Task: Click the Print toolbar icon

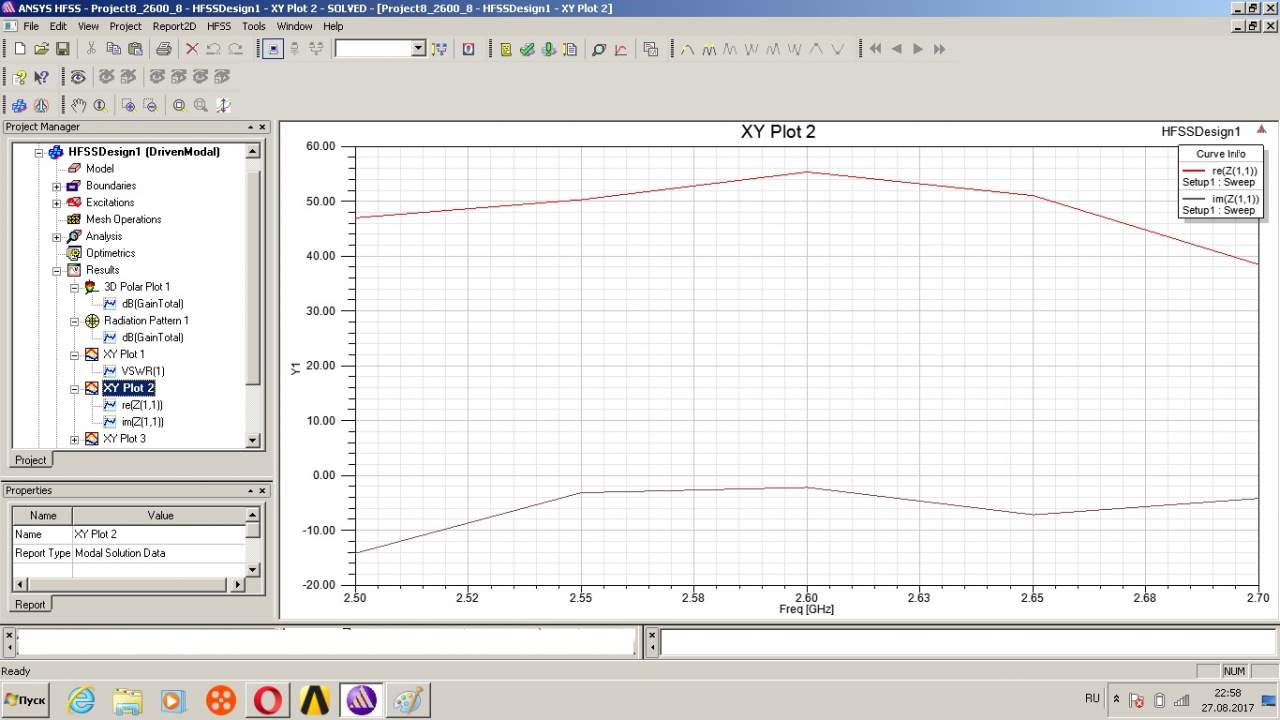Action: coord(164,49)
